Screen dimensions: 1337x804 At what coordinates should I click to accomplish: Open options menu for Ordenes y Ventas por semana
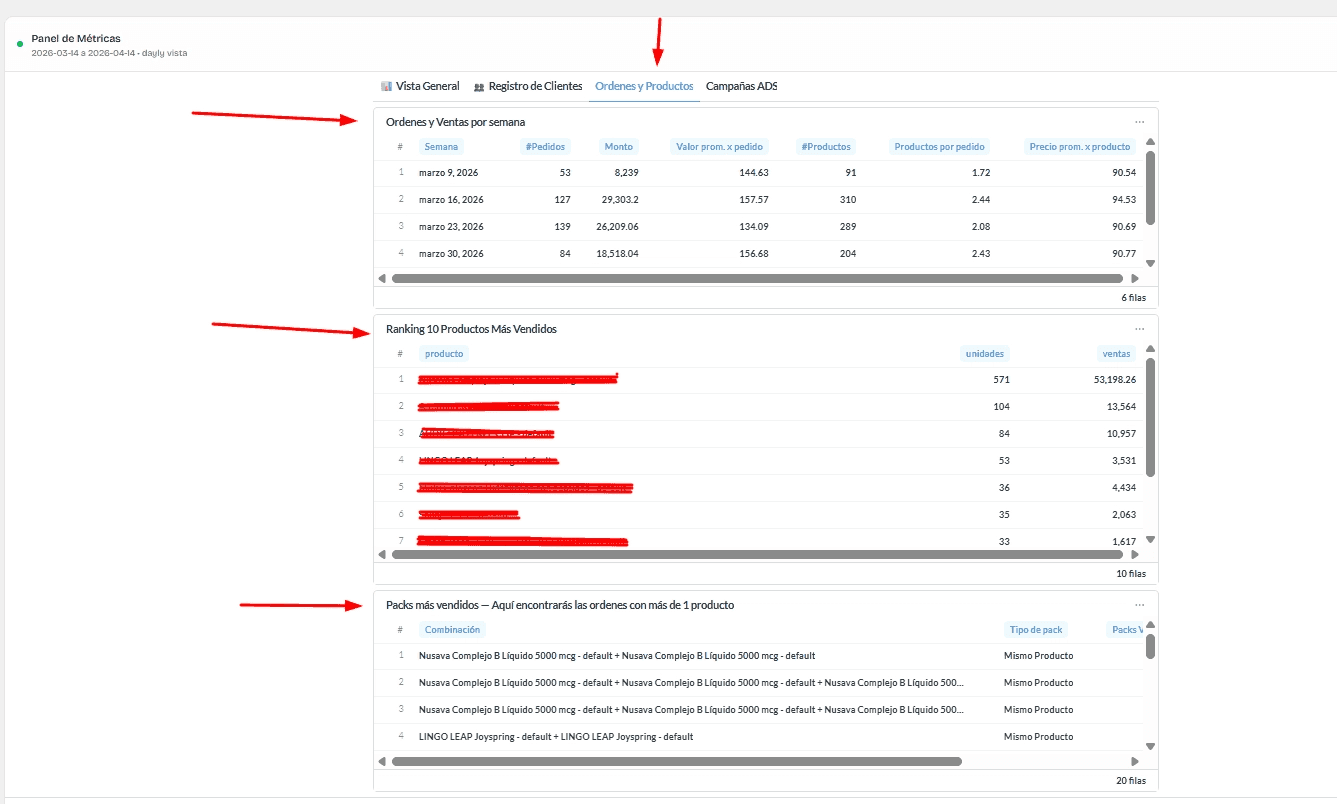click(1139, 122)
